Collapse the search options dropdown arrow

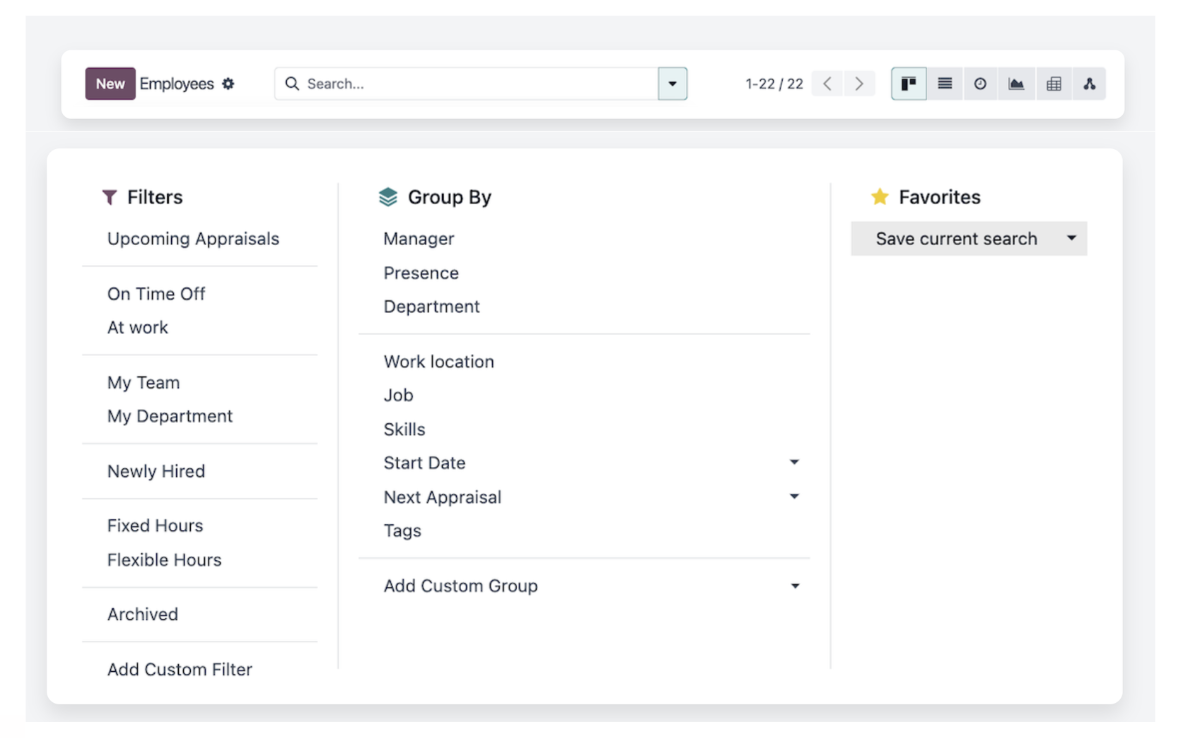(x=672, y=84)
